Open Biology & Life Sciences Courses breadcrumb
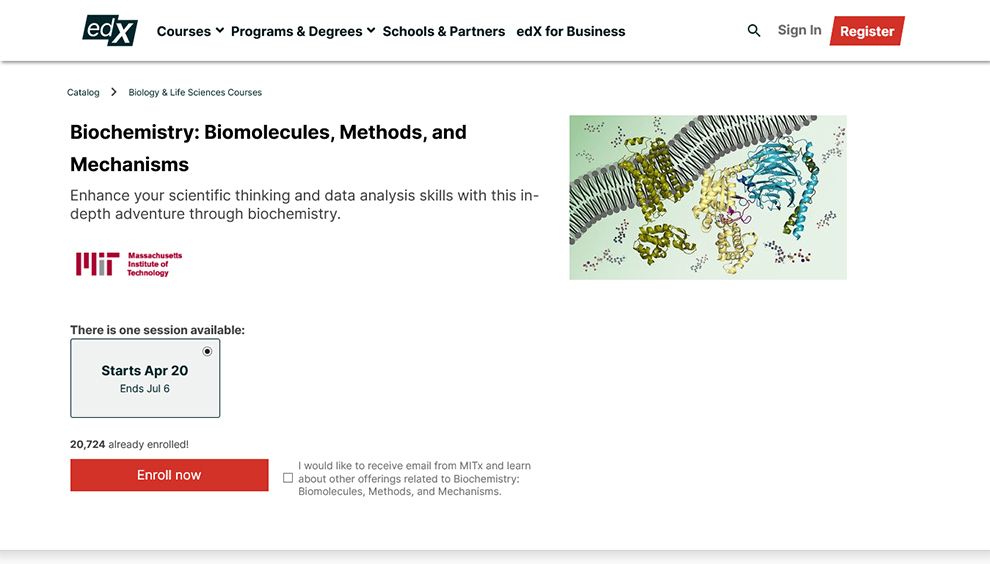This screenshot has width=990, height=564. pos(195,92)
